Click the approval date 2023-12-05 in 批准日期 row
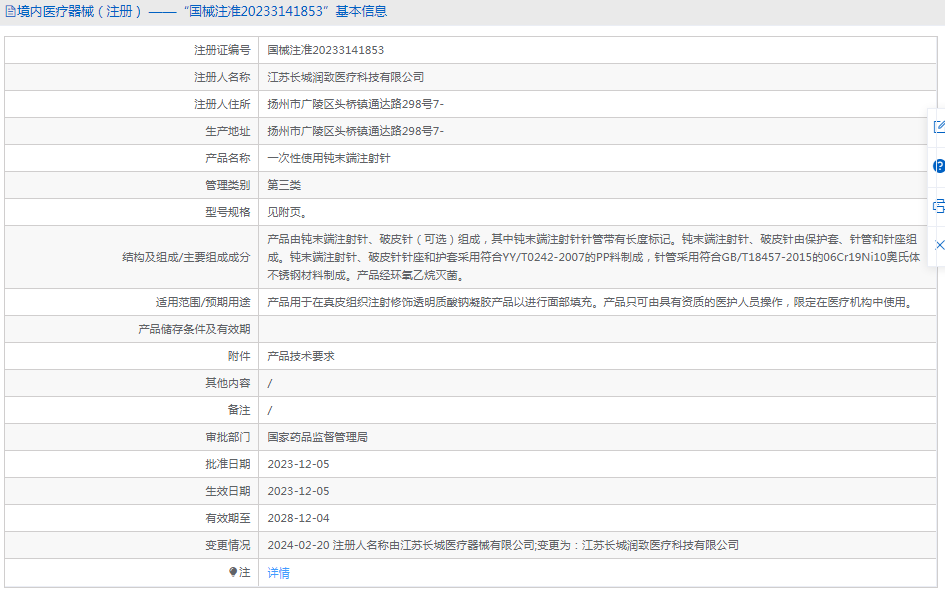Viewport: 945px width, 592px height. pyautogui.click(x=298, y=464)
